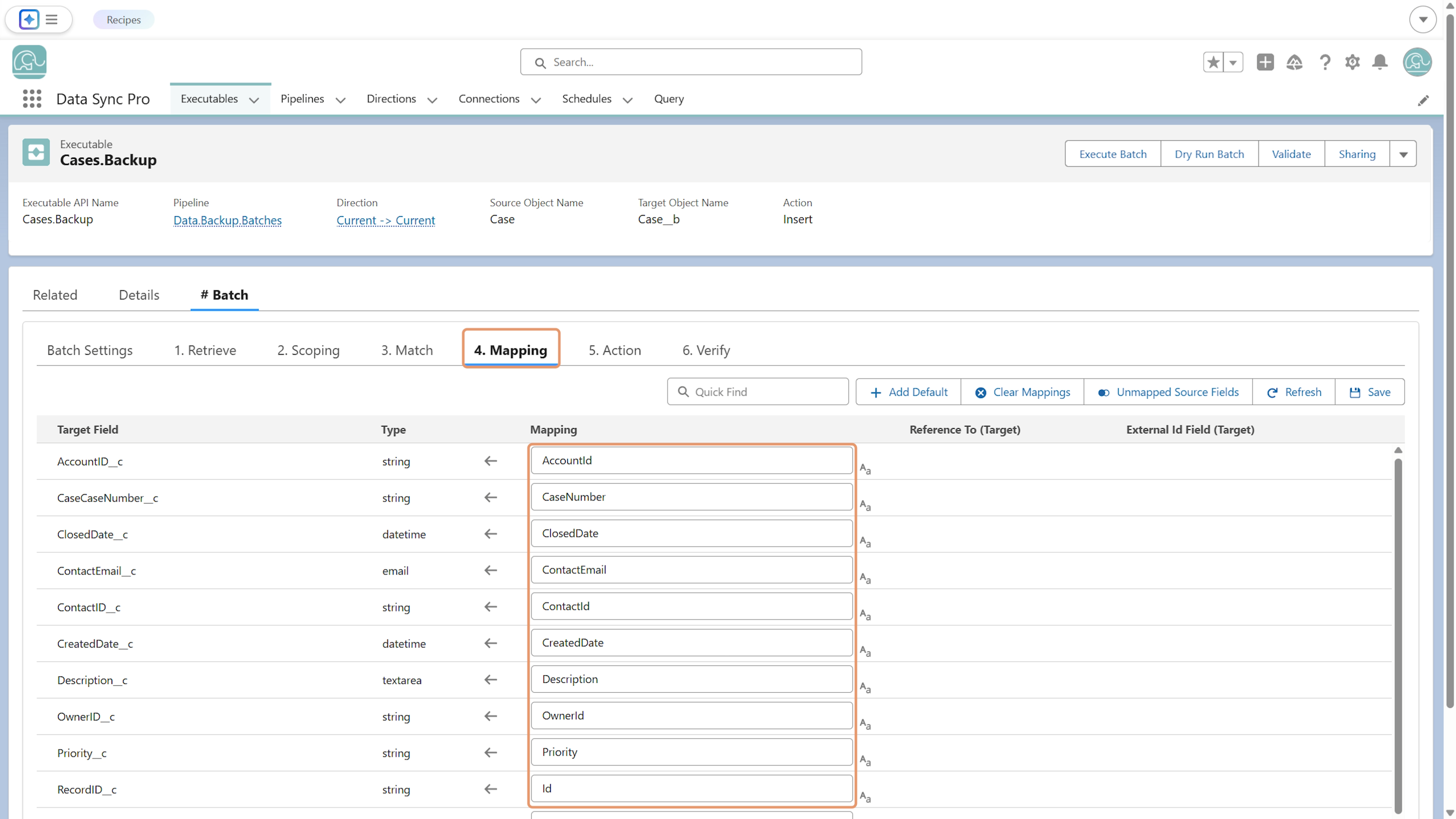Click the Aa formula icon beside AccountId mapping
Viewport: 1456px width, 819px height.
(x=865, y=469)
